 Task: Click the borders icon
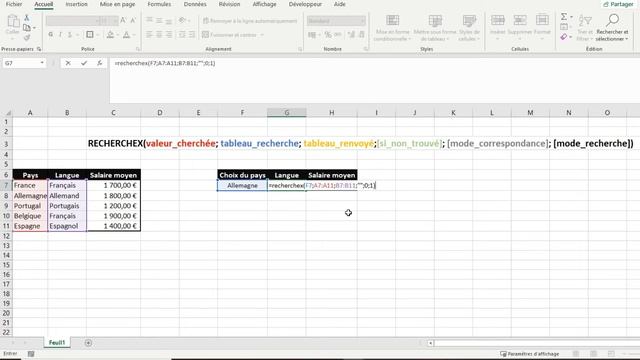(x=90, y=35)
